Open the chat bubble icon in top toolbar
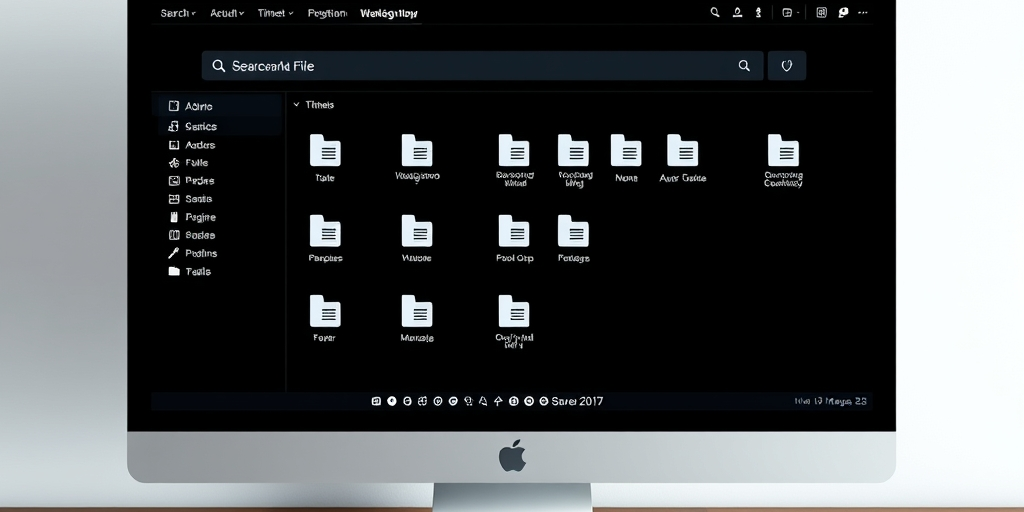1024x512 pixels. [x=843, y=12]
